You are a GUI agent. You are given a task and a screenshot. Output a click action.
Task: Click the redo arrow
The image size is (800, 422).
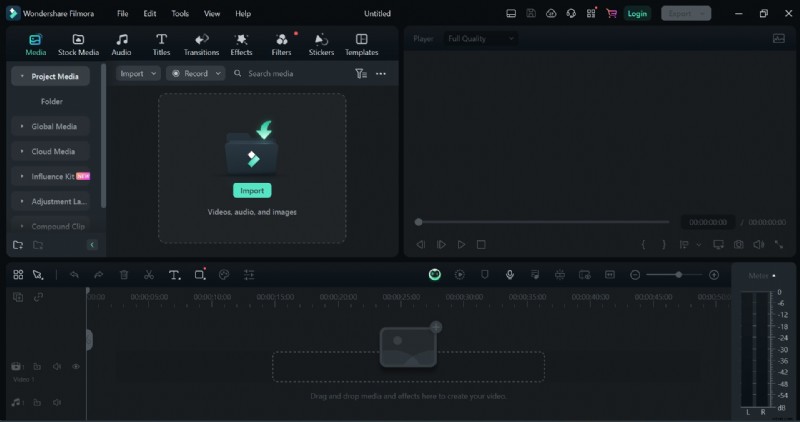tap(98, 275)
